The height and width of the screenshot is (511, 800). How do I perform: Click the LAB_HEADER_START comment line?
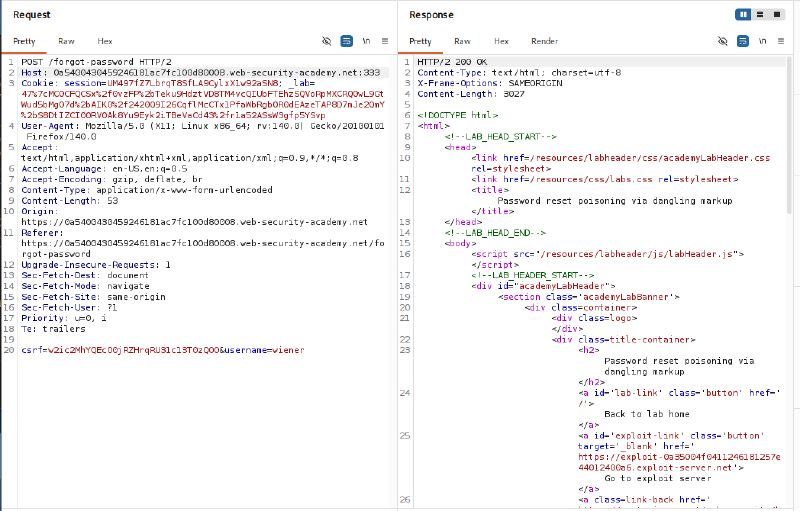click(533, 276)
